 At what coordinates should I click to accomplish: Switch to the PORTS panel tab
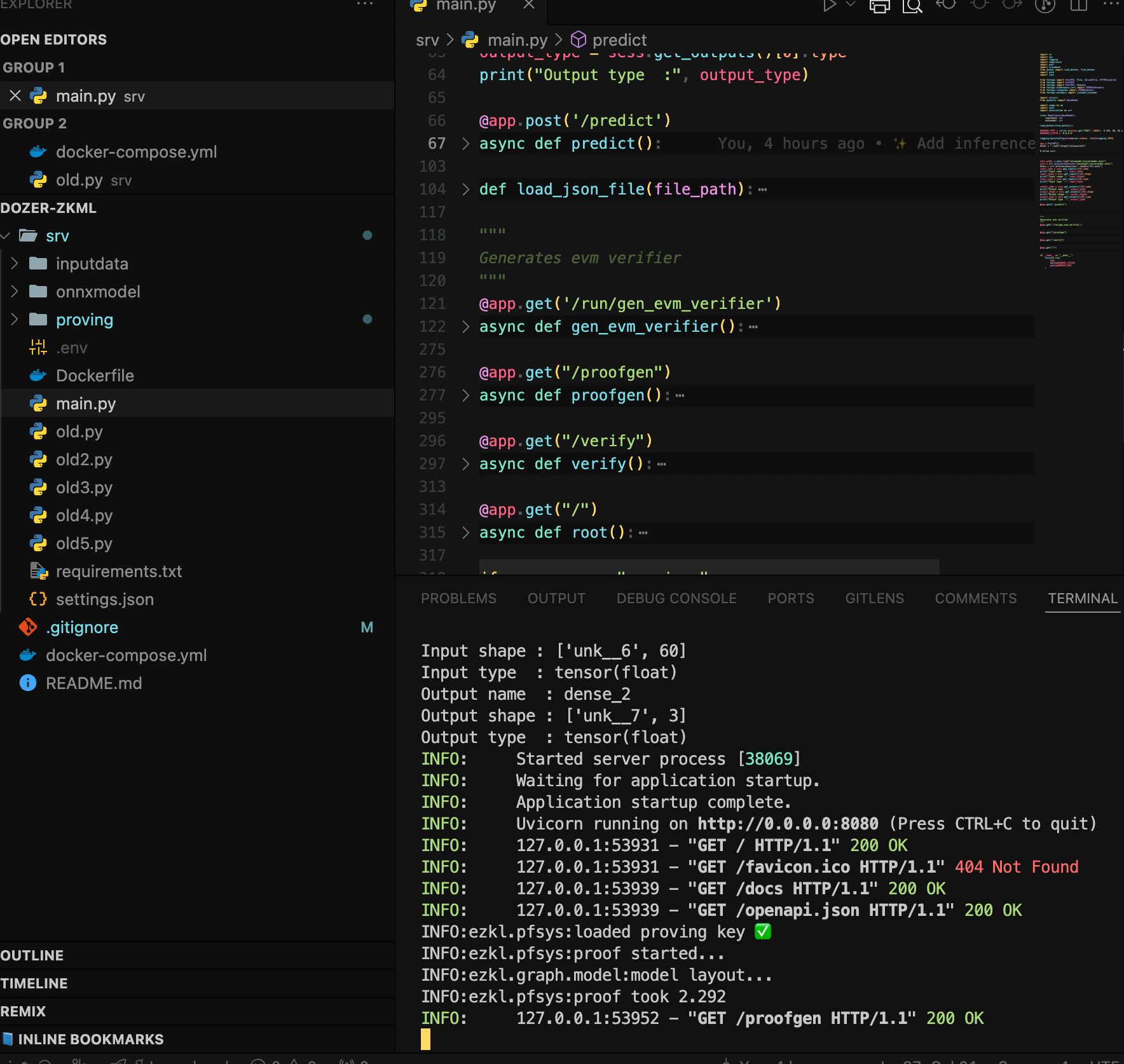click(x=791, y=598)
